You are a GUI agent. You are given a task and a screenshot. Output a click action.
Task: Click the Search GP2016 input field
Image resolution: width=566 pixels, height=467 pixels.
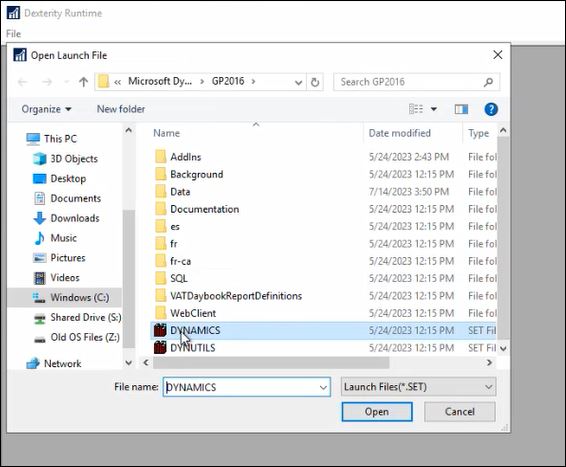(417, 82)
